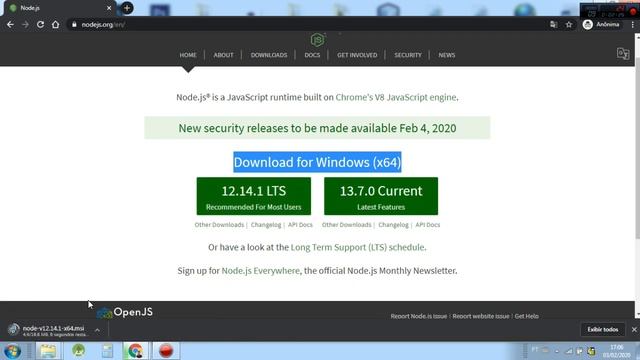640x360 pixels.
Task: Open File Explorer from the taskbar
Action: [48, 351]
